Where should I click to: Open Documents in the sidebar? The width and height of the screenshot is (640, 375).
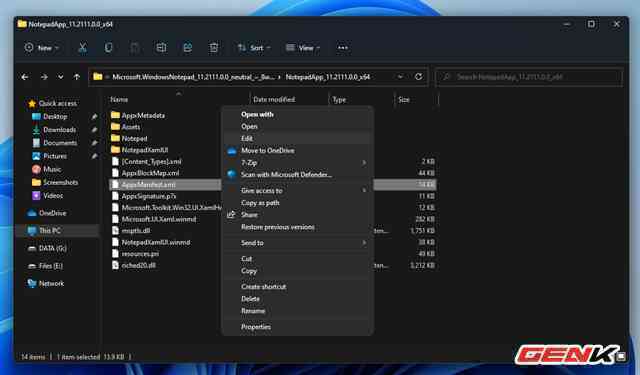[60, 143]
